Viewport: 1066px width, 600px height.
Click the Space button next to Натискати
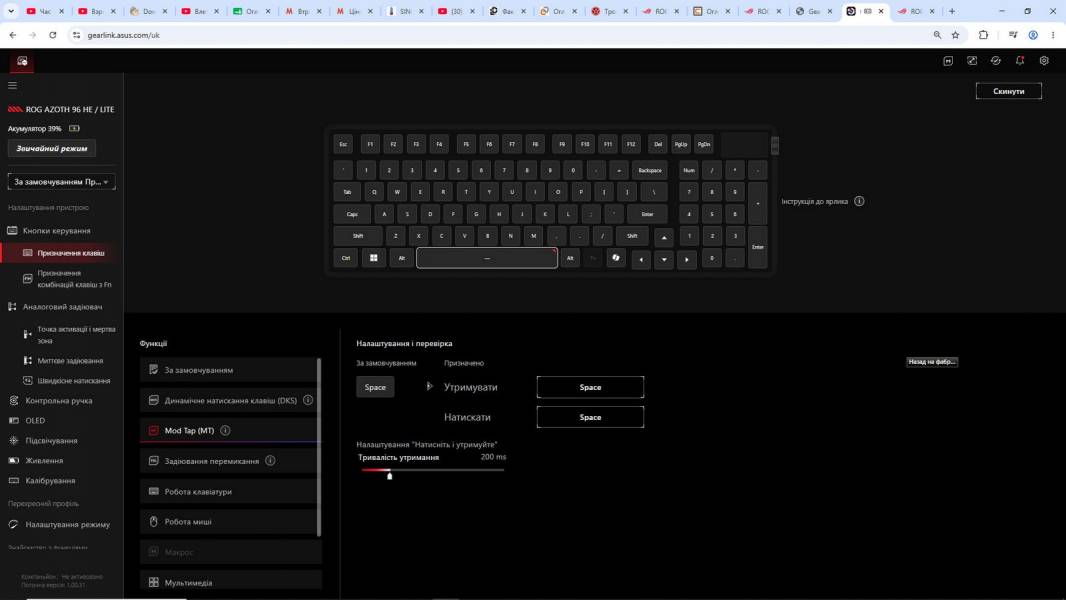pos(590,417)
